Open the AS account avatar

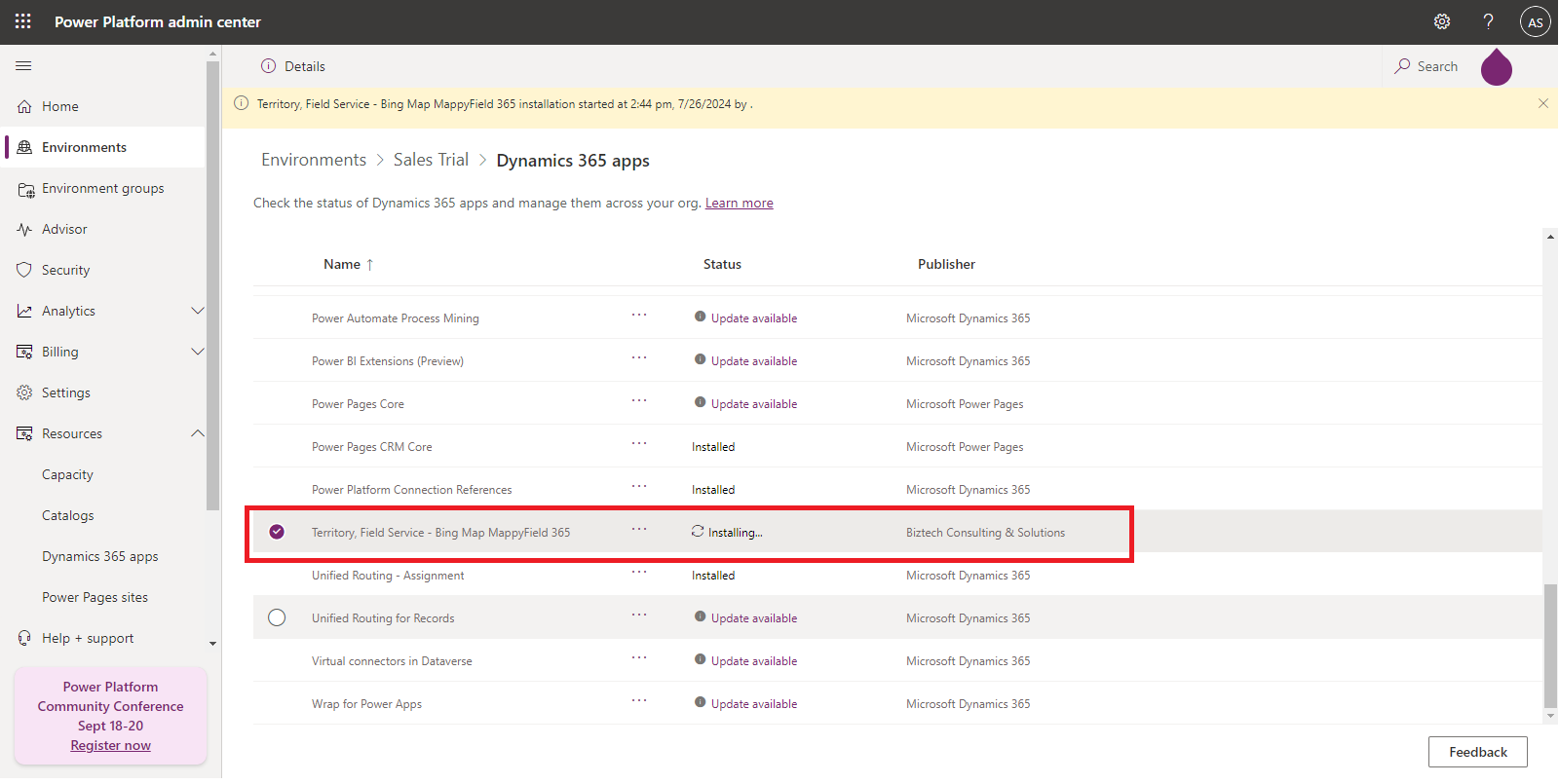pos(1535,21)
